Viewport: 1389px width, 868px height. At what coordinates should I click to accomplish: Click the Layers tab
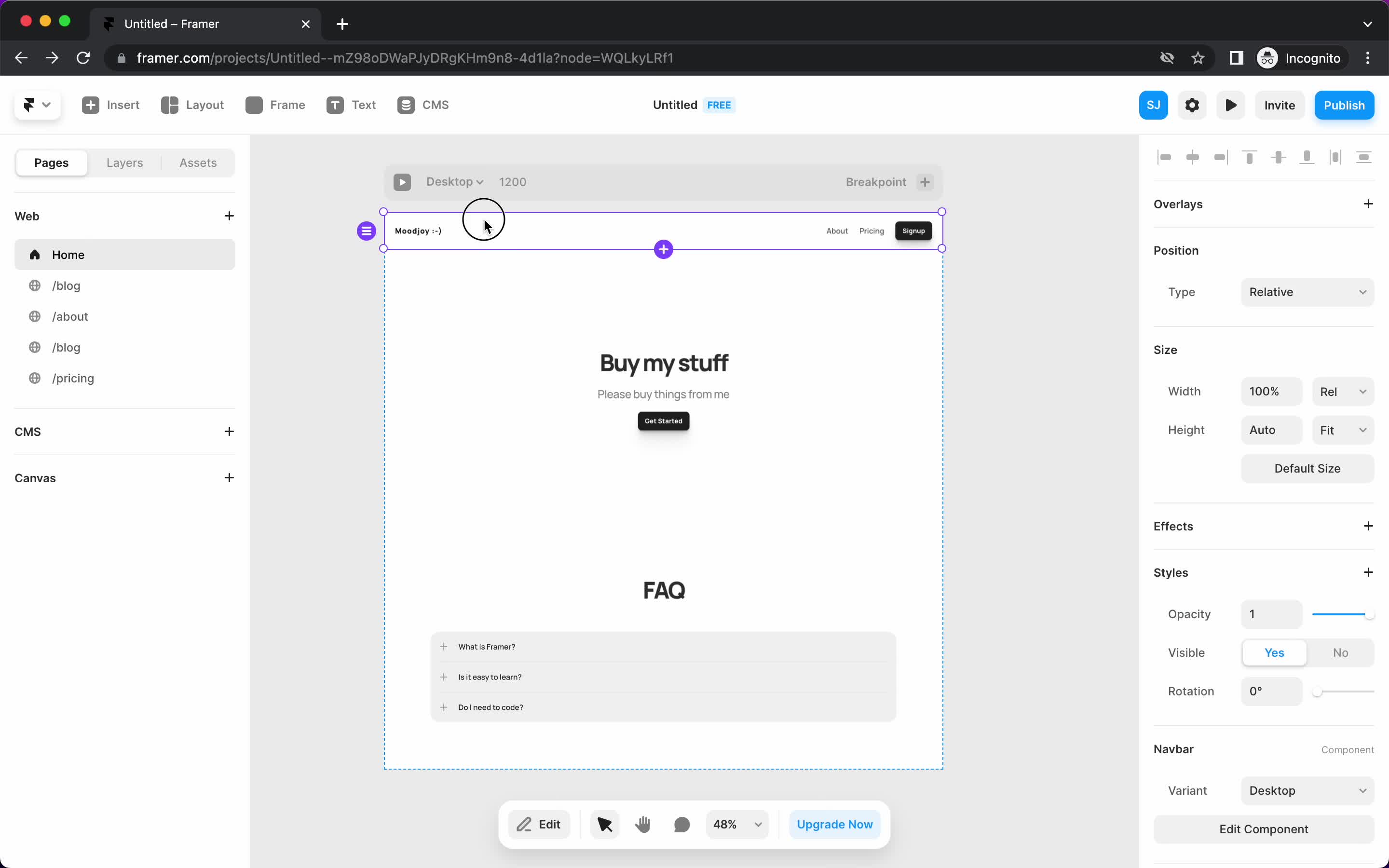(x=124, y=162)
